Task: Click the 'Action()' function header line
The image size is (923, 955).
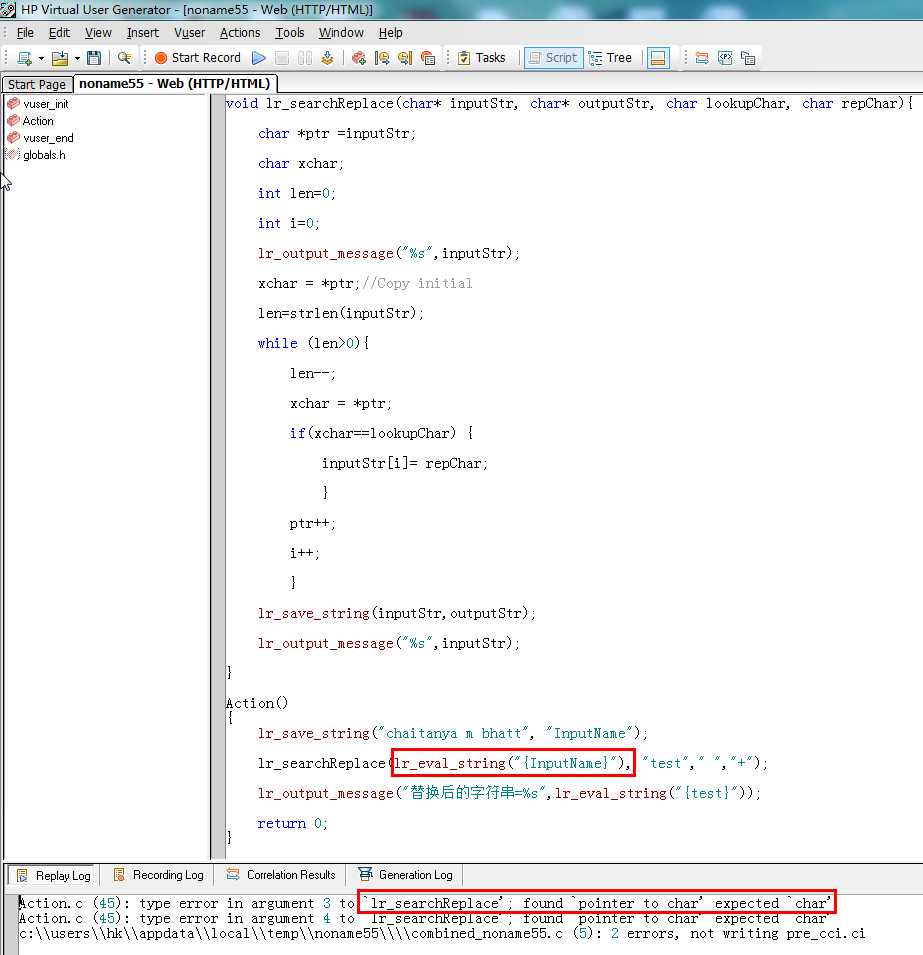Action: [256, 703]
